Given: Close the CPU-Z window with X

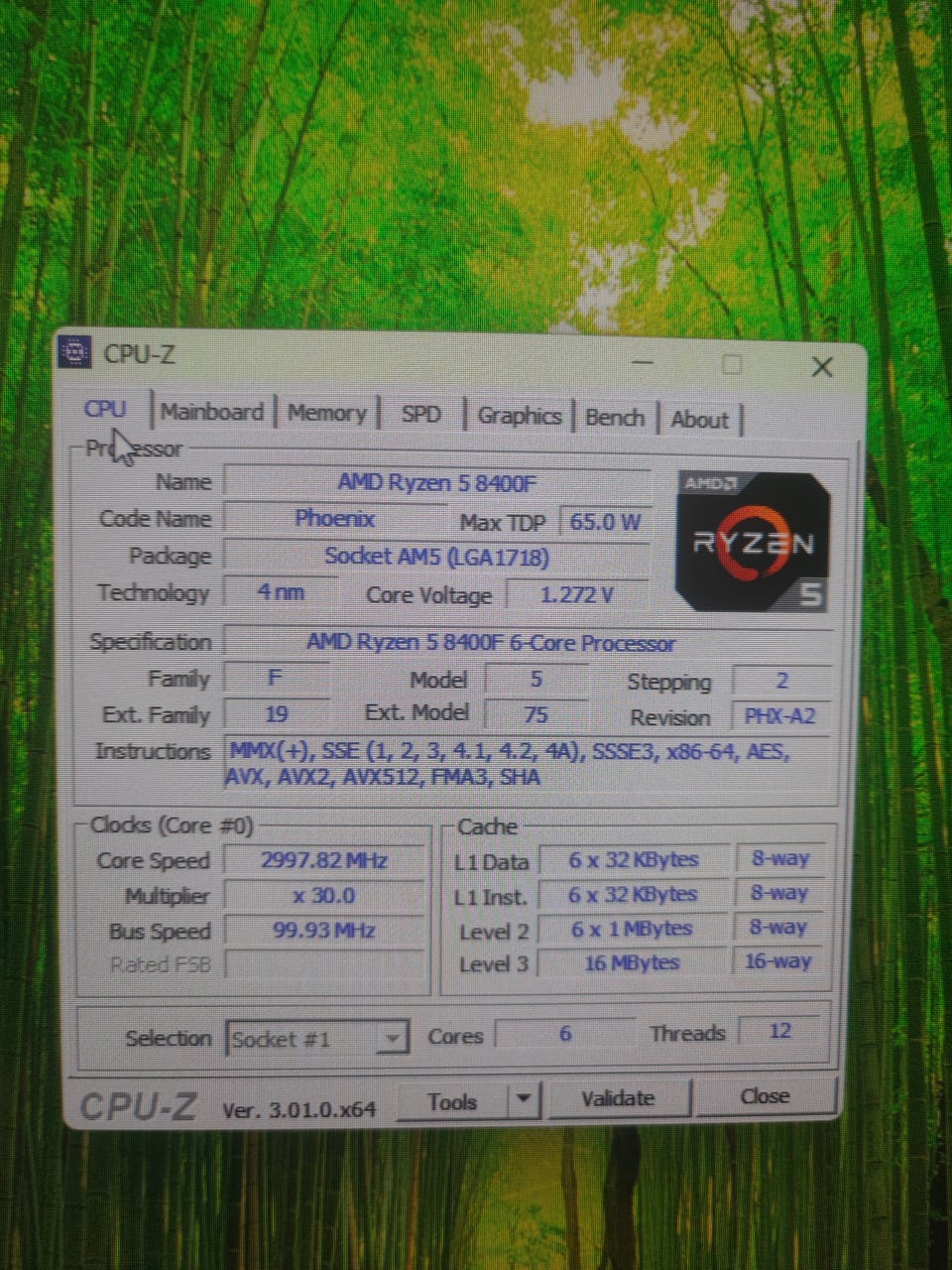Looking at the screenshot, I should 822,367.
